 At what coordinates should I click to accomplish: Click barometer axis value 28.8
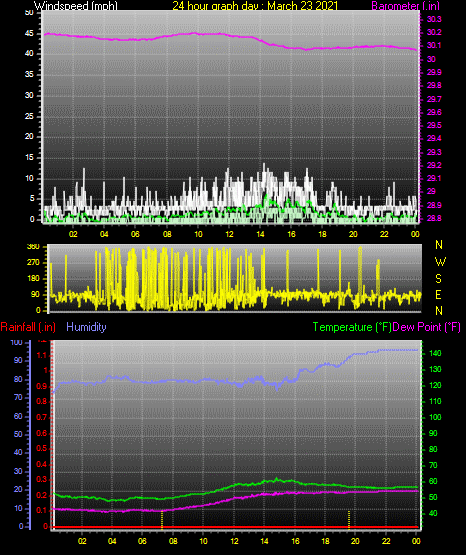click(434, 218)
